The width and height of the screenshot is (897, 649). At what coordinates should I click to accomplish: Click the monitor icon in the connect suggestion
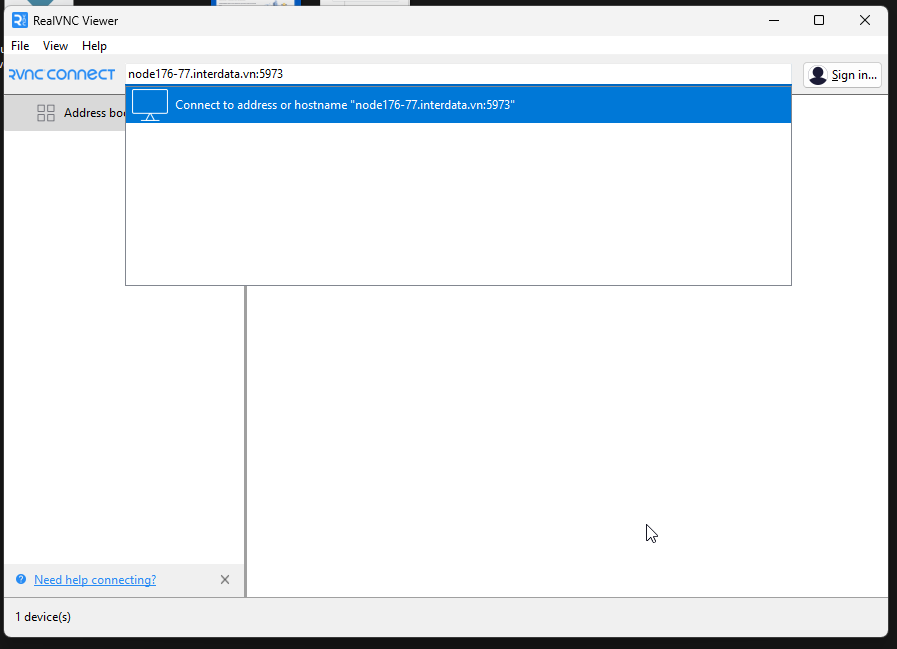(150, 105)
